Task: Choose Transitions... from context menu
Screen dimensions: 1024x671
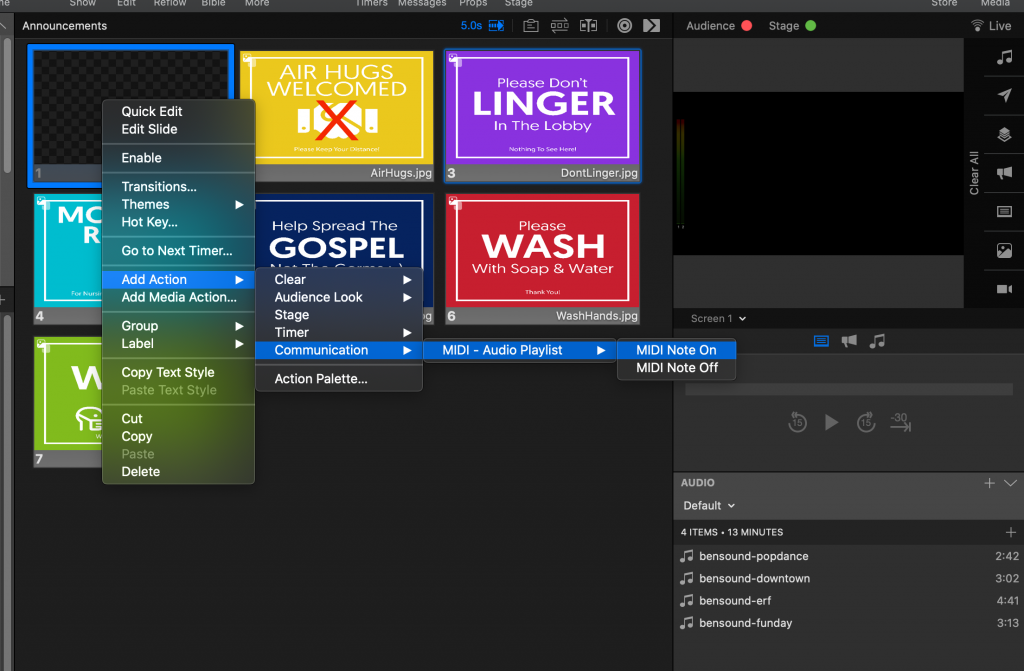Action: (178, 186)
